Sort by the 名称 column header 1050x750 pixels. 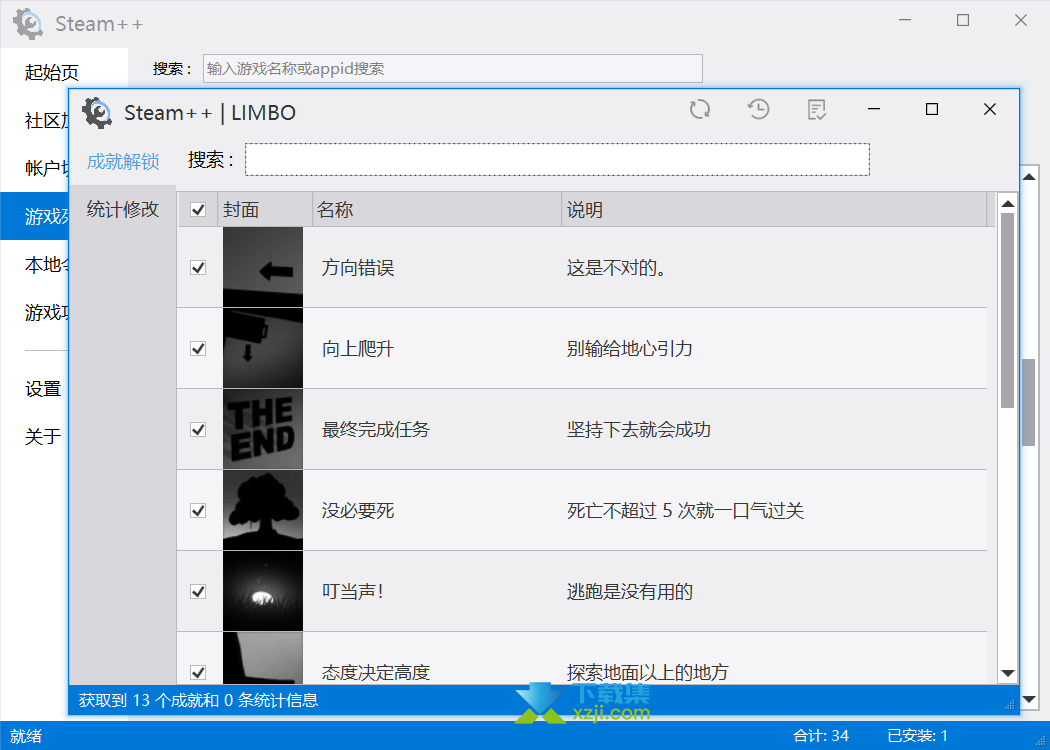[437, 210]
